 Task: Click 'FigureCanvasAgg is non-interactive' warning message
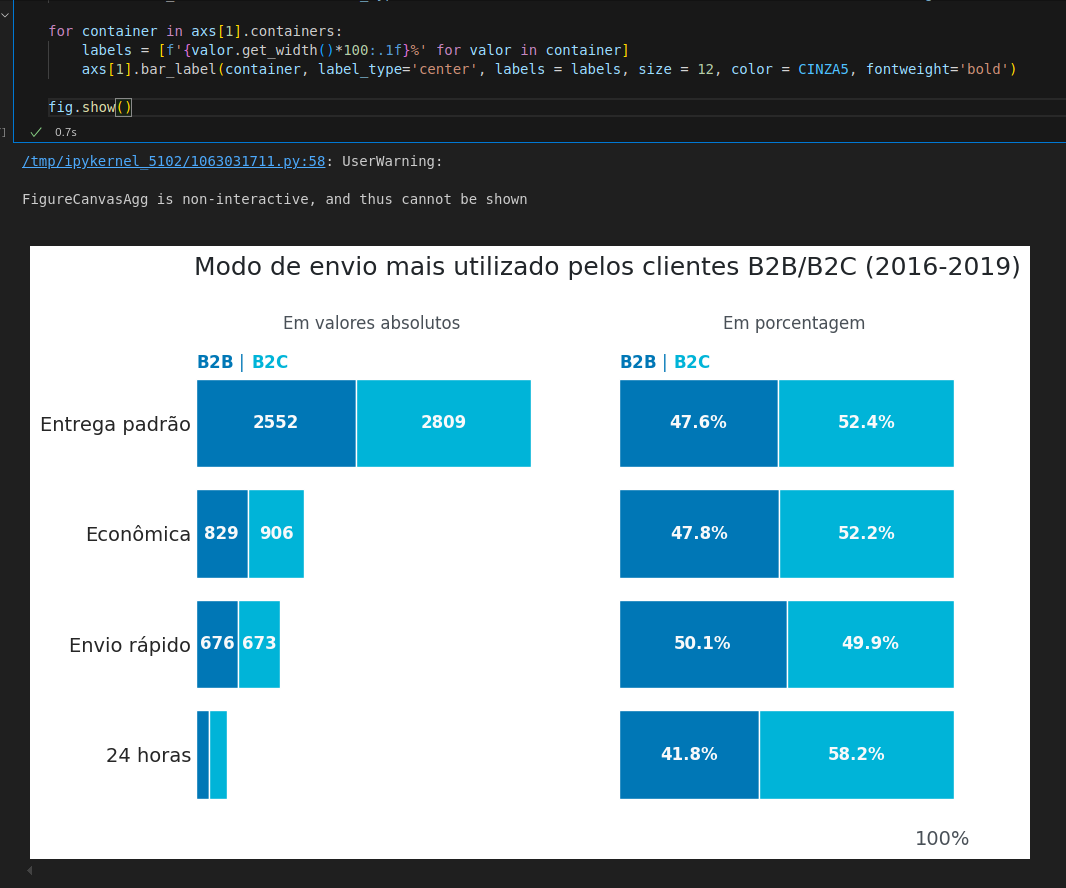click(275, 199)
